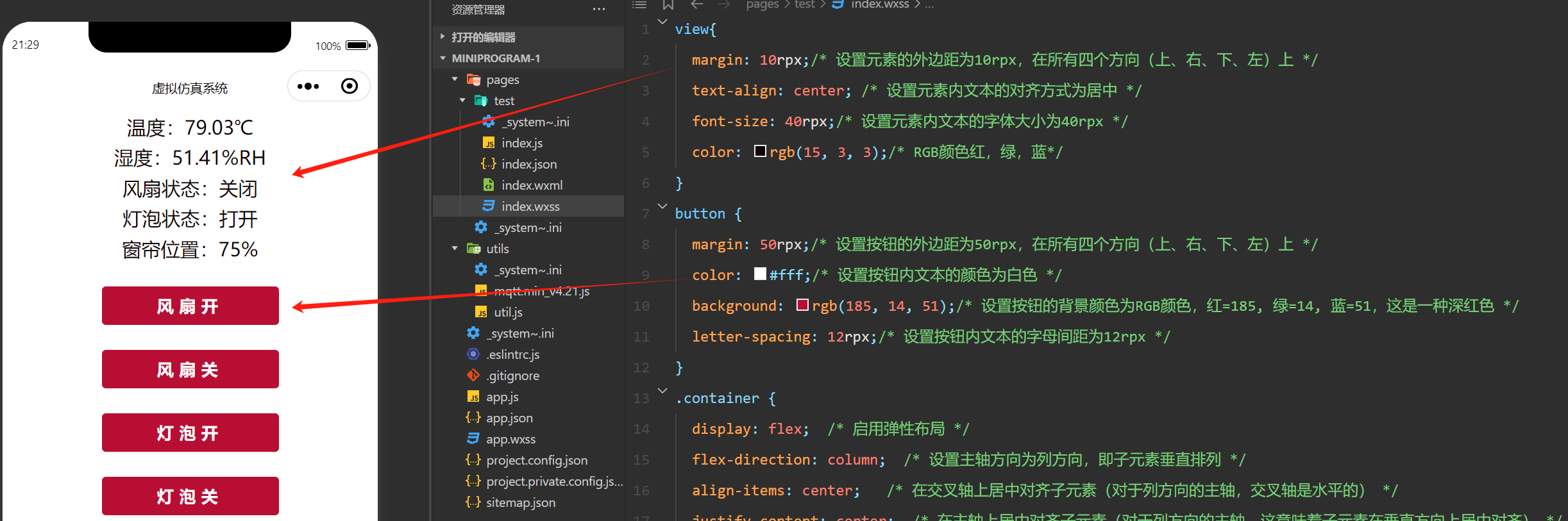Fold the button CSS rule block

coord(662,206)
